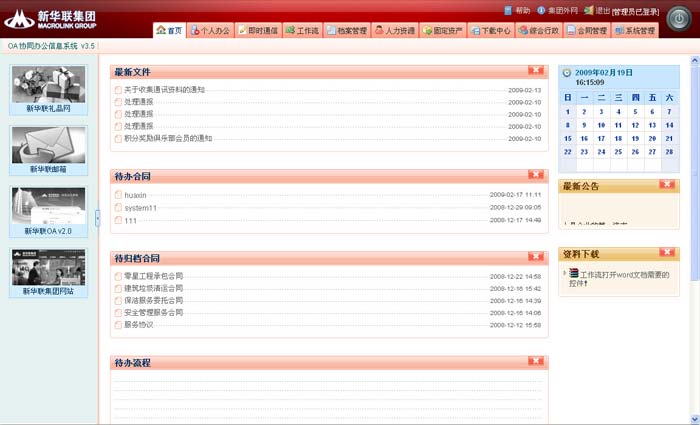Close the 最新文件 panel
This screenshot has height=425, width=700.
(535, 70)
